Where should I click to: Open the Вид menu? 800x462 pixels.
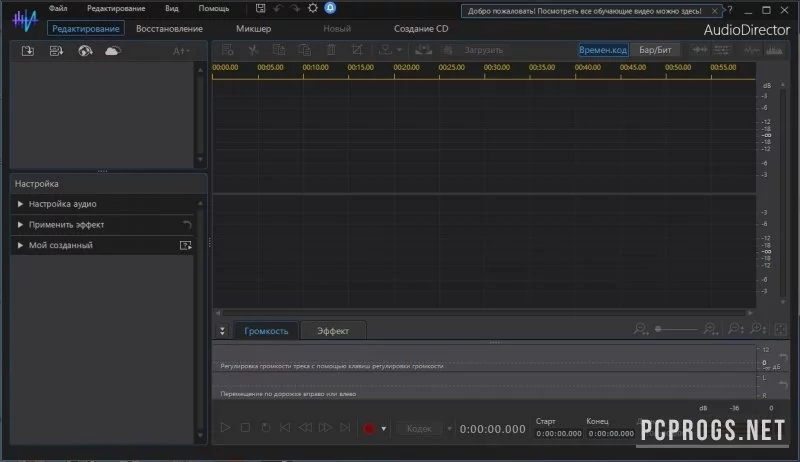172,8
